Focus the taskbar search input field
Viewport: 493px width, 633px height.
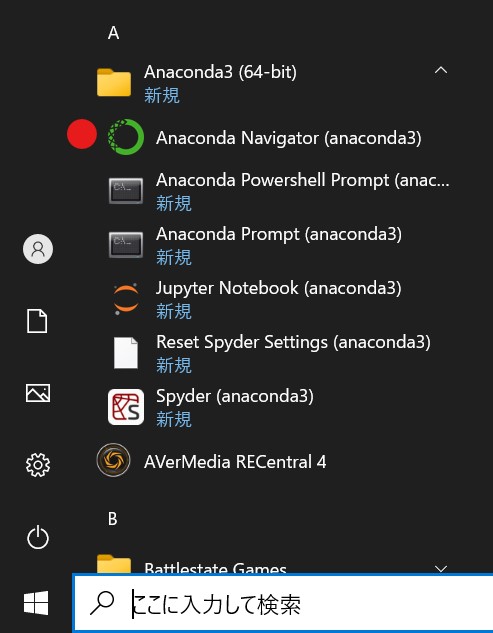point(283,603)
